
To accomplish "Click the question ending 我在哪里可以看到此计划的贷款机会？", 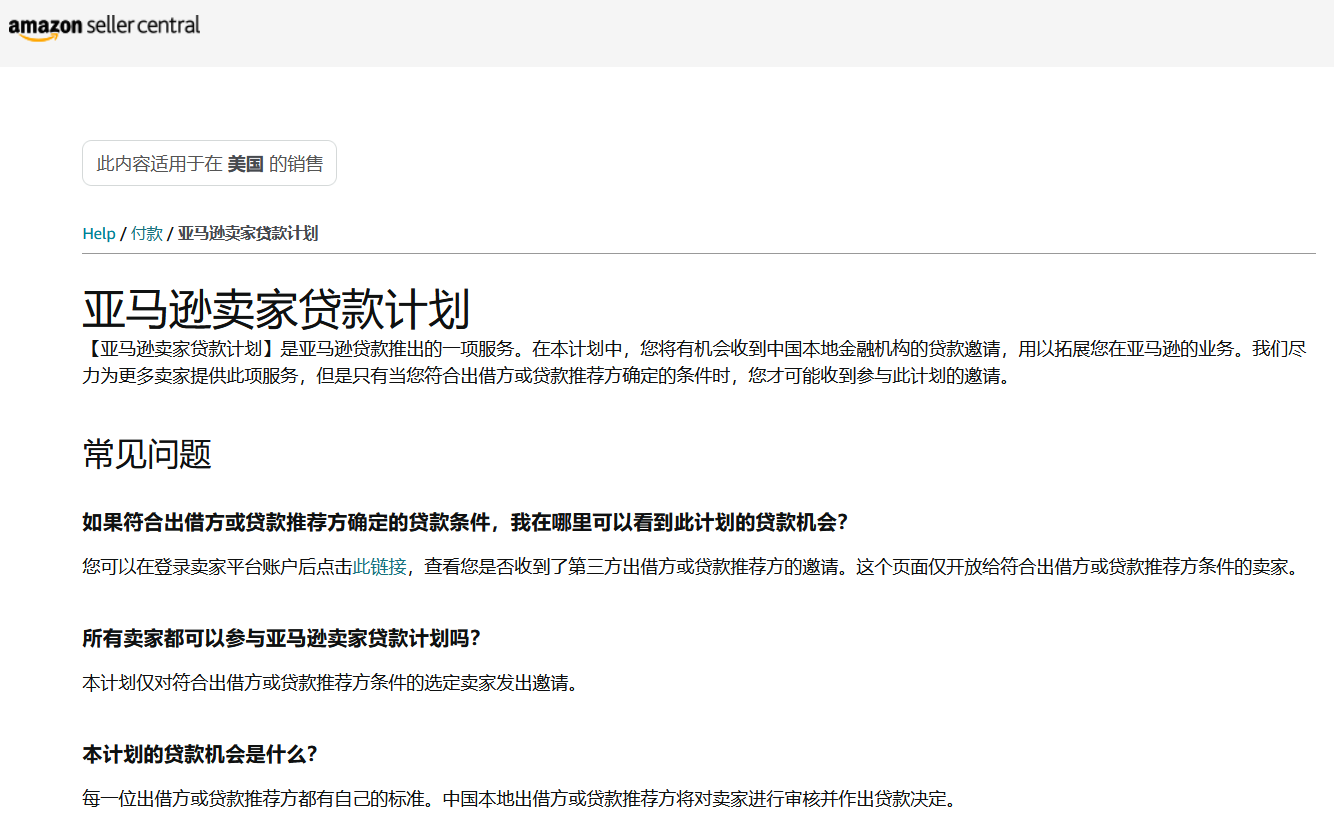I will click(x=465, y=523).
